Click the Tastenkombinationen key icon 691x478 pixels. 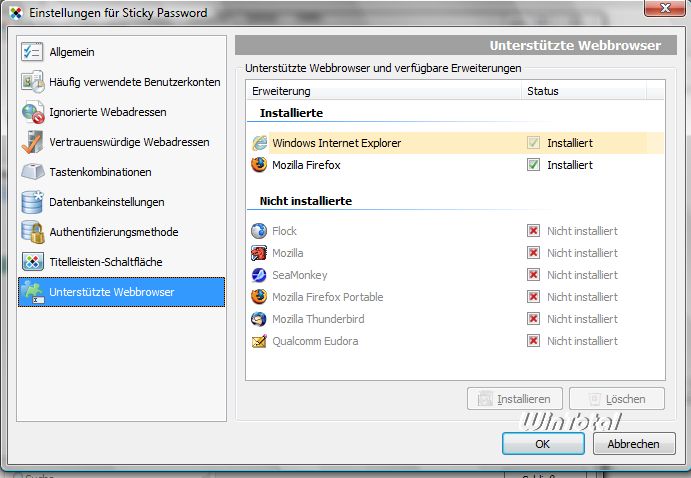click(33, 172)
